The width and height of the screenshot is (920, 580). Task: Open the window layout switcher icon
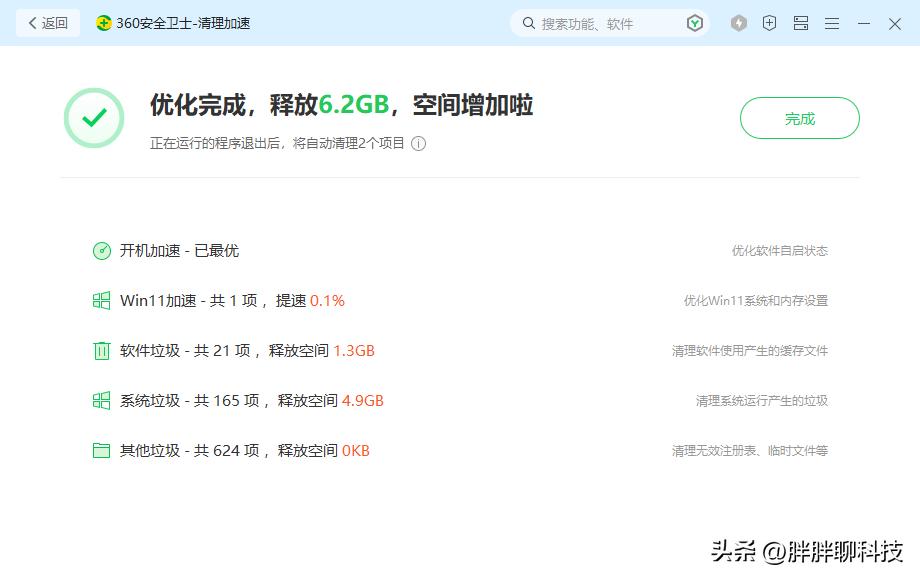click(800, 22)
